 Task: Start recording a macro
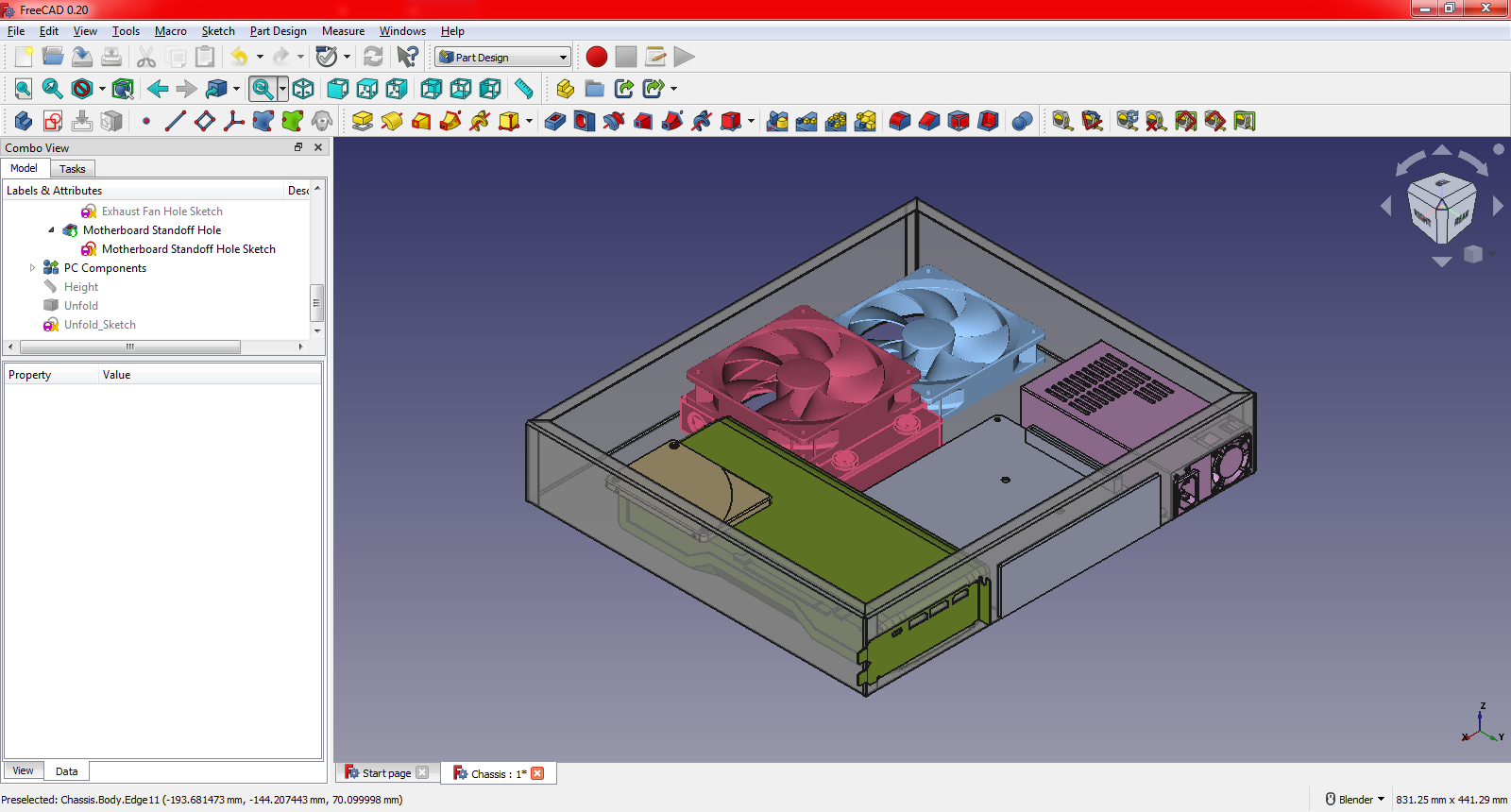[x=597, y=57]
